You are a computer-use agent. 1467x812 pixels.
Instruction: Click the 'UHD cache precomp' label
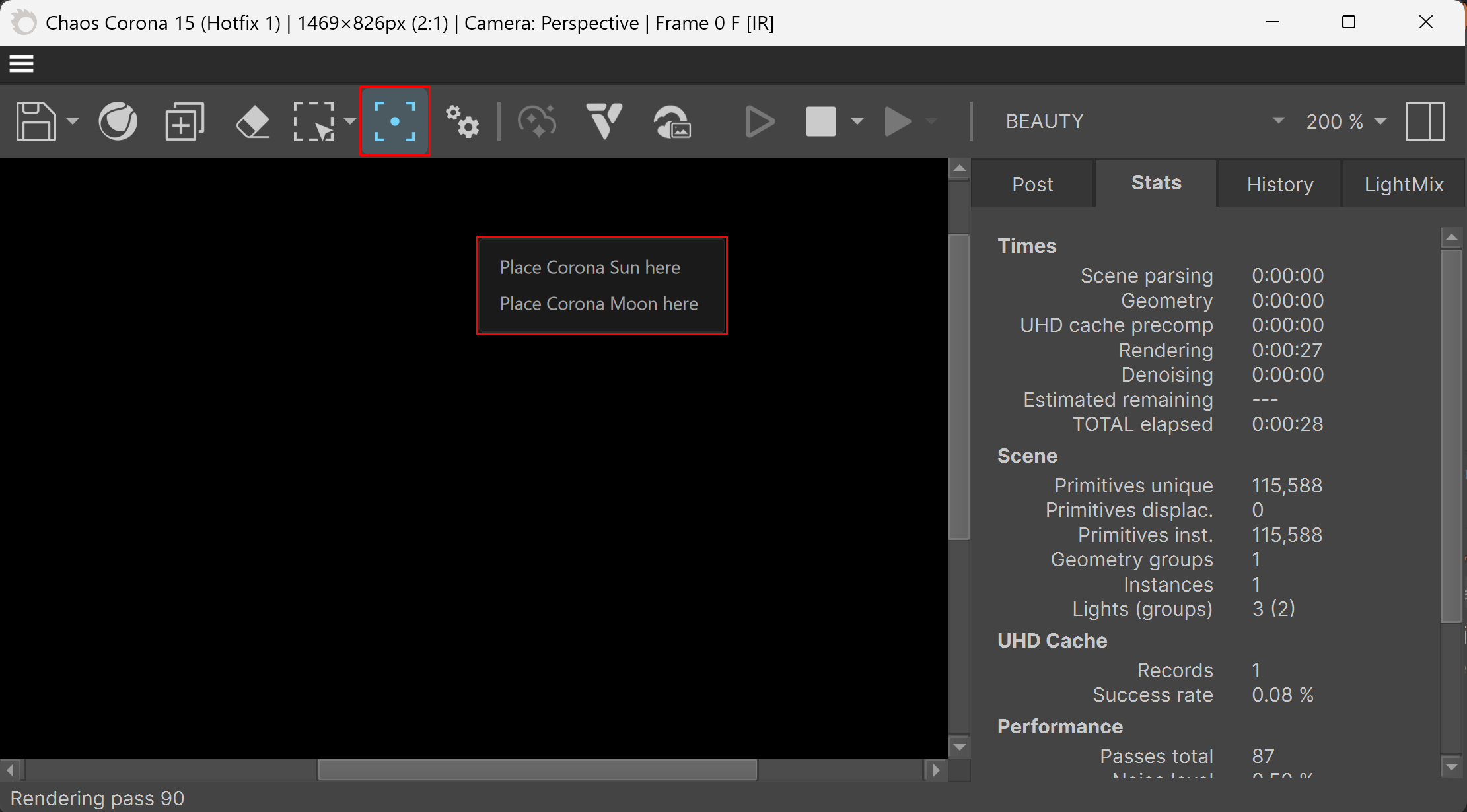[1116, 325]
